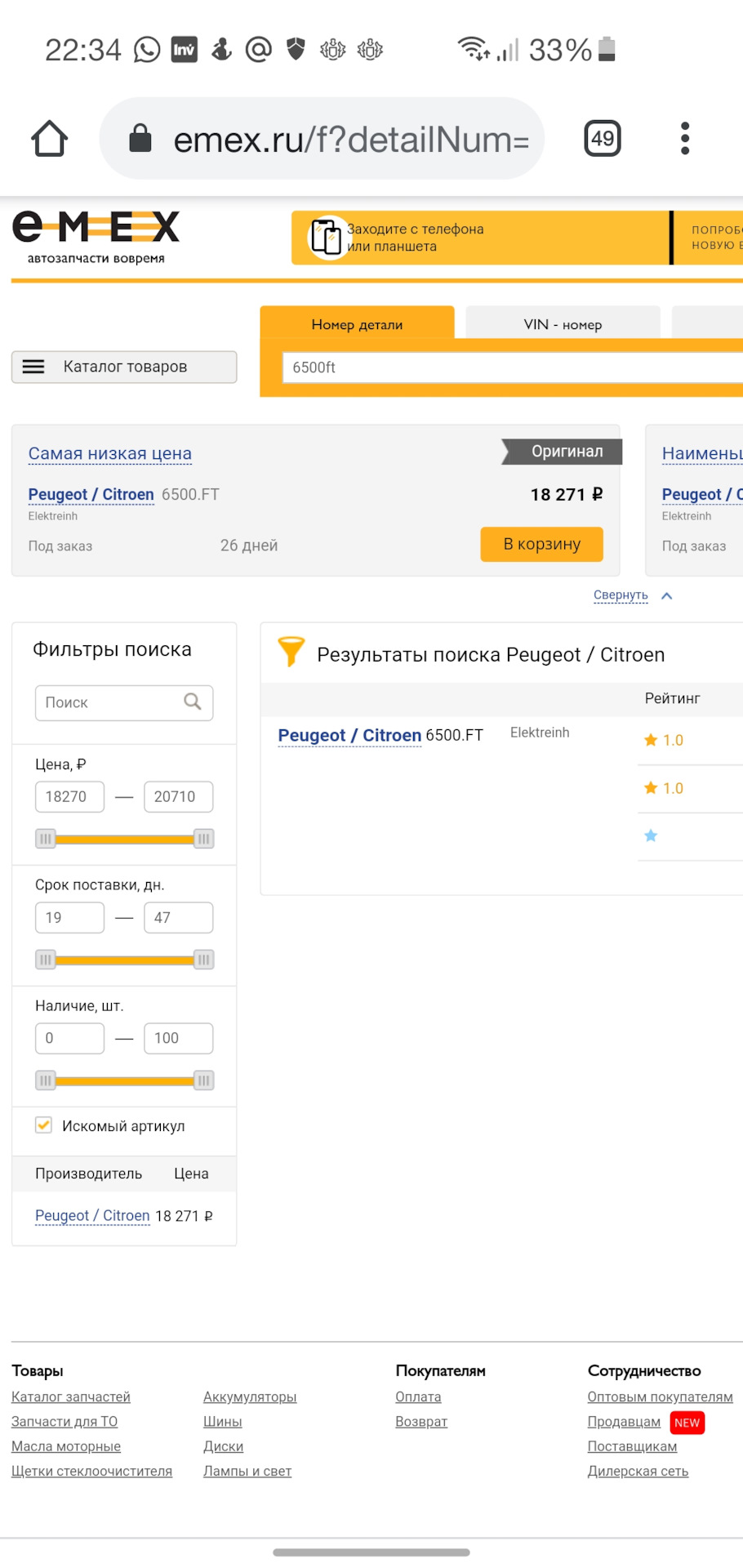The height and width of the screenshot is (1568, 743).
Task: Open the browser tabs counter showing 49
Action: (603, 139)
